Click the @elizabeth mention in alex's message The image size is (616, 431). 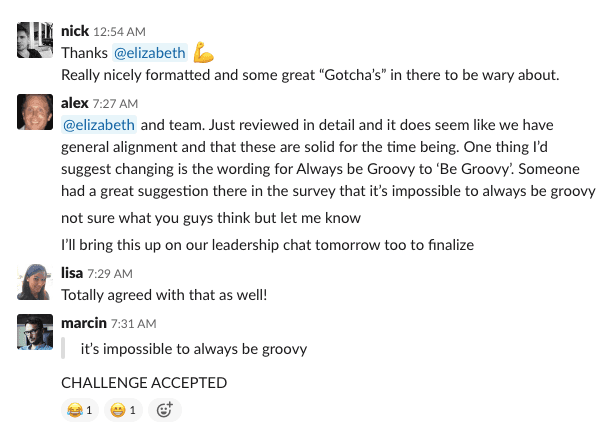(x=99, y=125)
